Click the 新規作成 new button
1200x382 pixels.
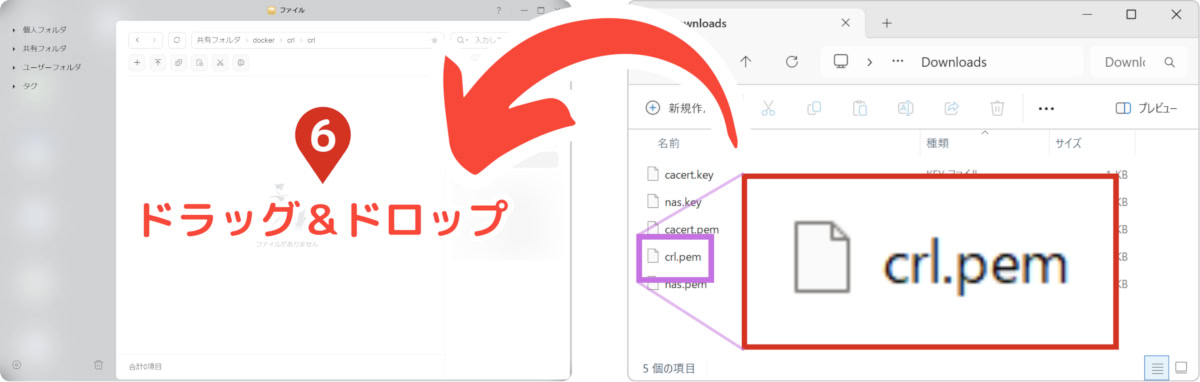(674, 108)
